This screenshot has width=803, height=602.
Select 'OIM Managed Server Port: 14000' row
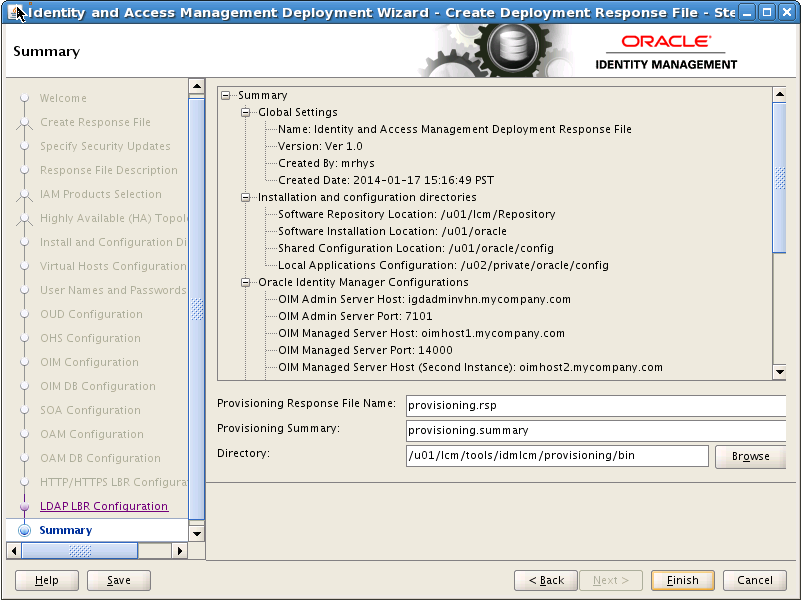pyautogui.click(x=365, y=350)
